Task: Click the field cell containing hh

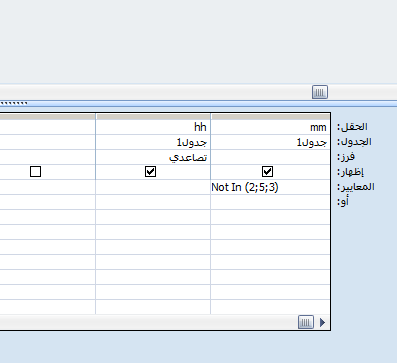Action: [x=153, y=127]
